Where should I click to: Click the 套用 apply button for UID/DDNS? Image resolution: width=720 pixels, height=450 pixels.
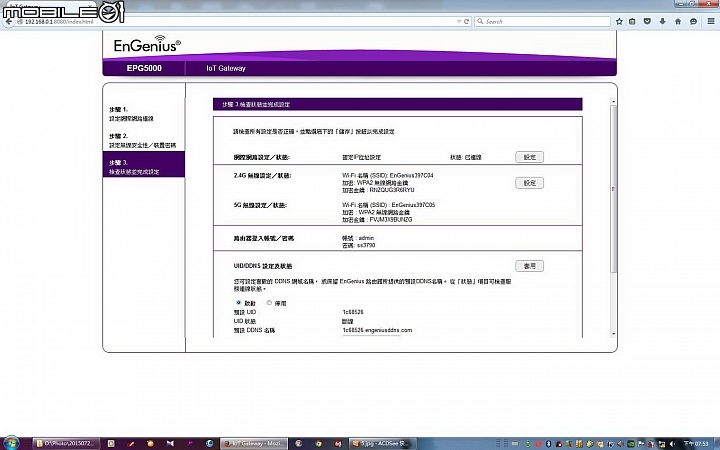[529, 266]
